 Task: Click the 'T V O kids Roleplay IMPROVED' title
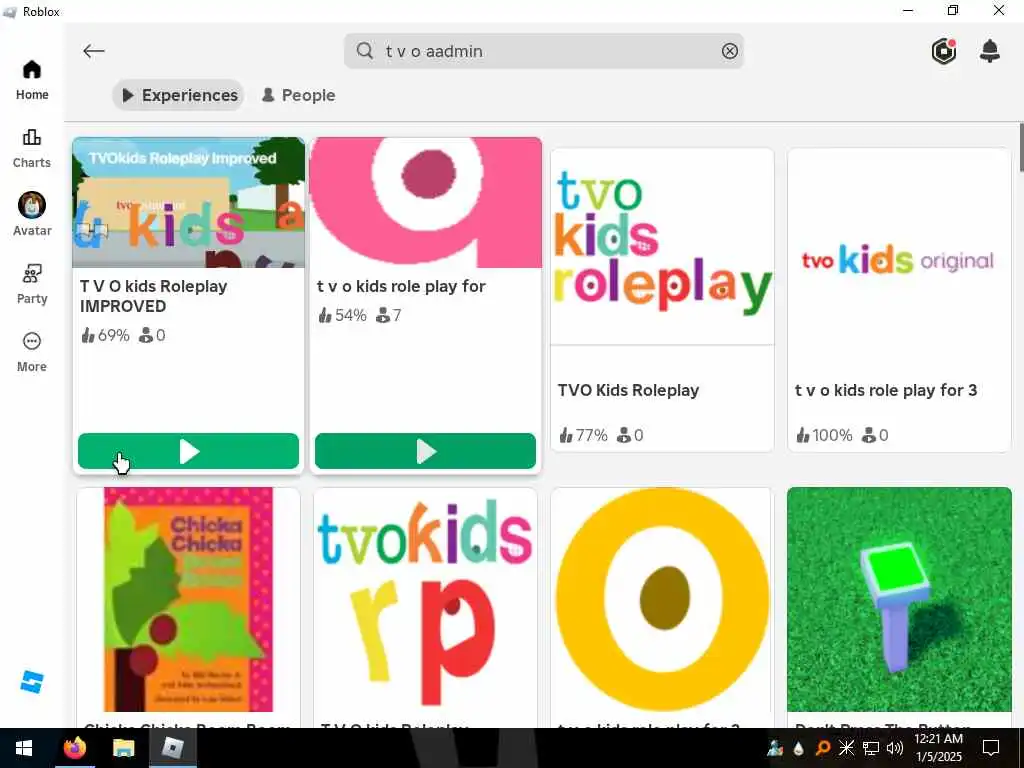153,296
